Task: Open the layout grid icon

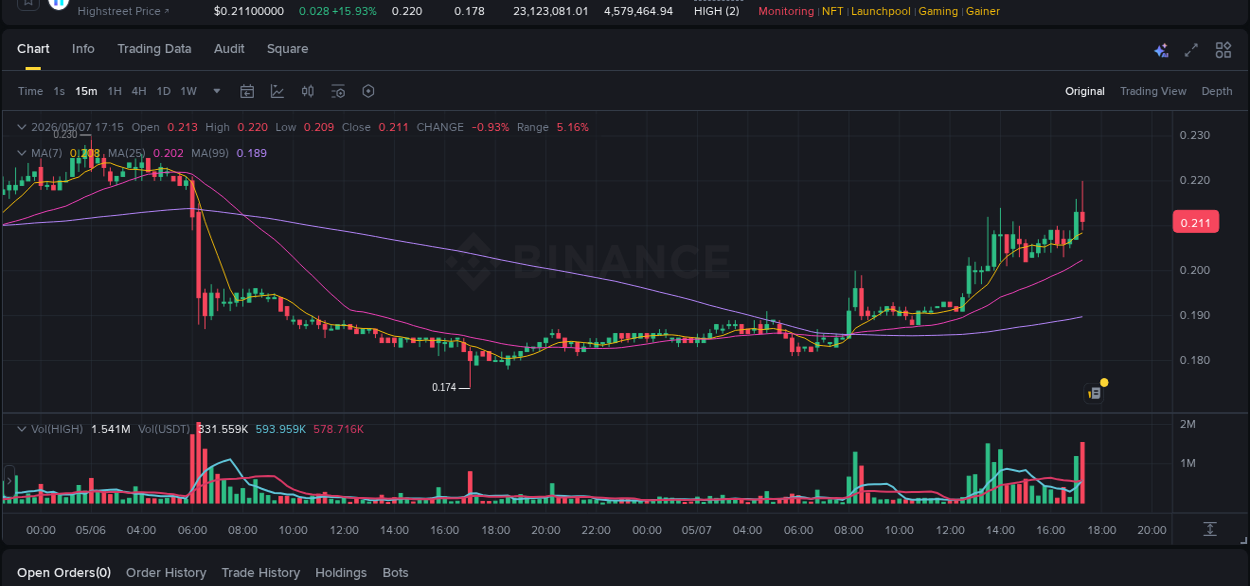Action: click(1223, 50)
